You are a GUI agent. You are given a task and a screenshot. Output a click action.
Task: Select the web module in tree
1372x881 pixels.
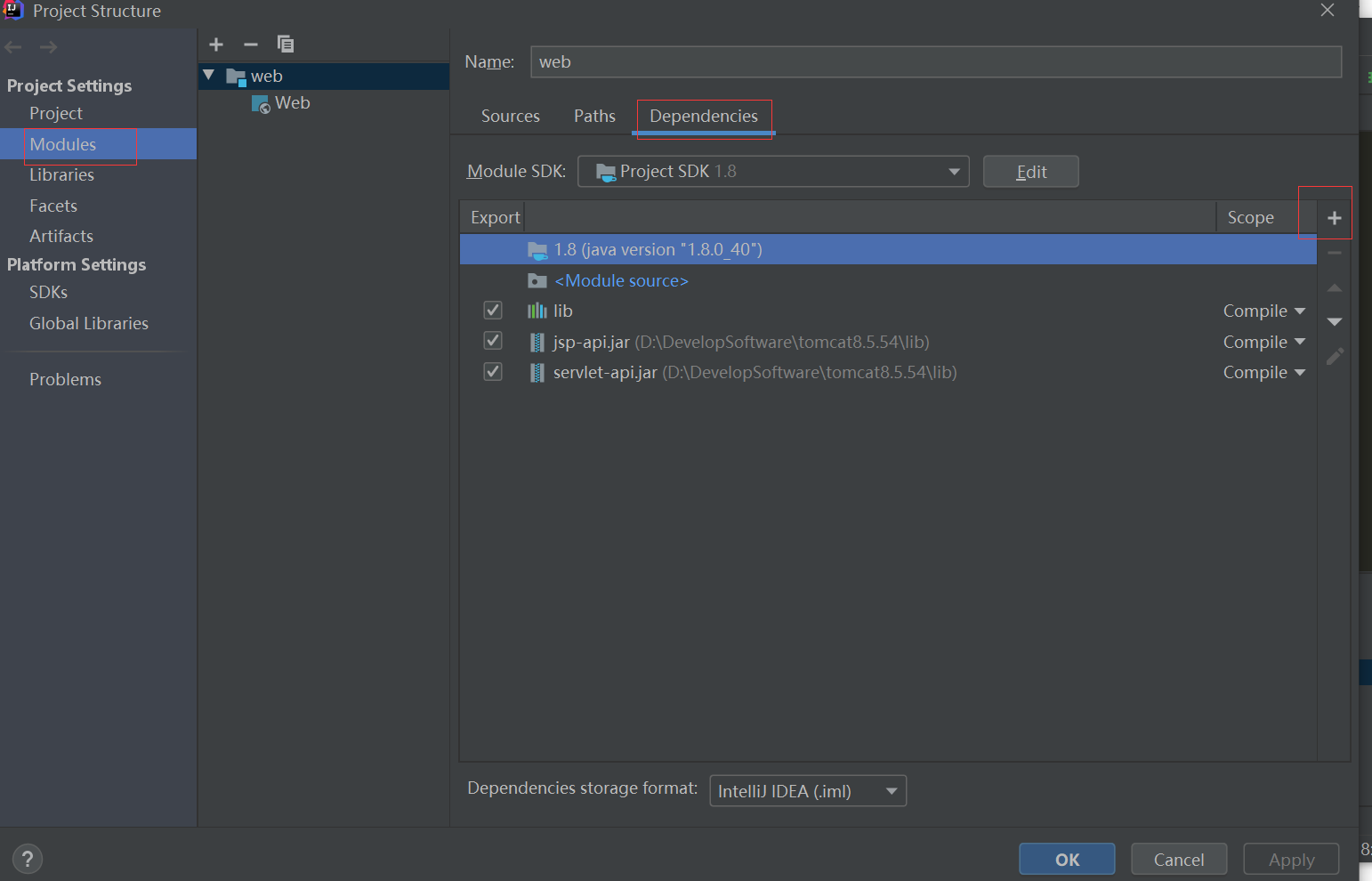tap(324, 77)
